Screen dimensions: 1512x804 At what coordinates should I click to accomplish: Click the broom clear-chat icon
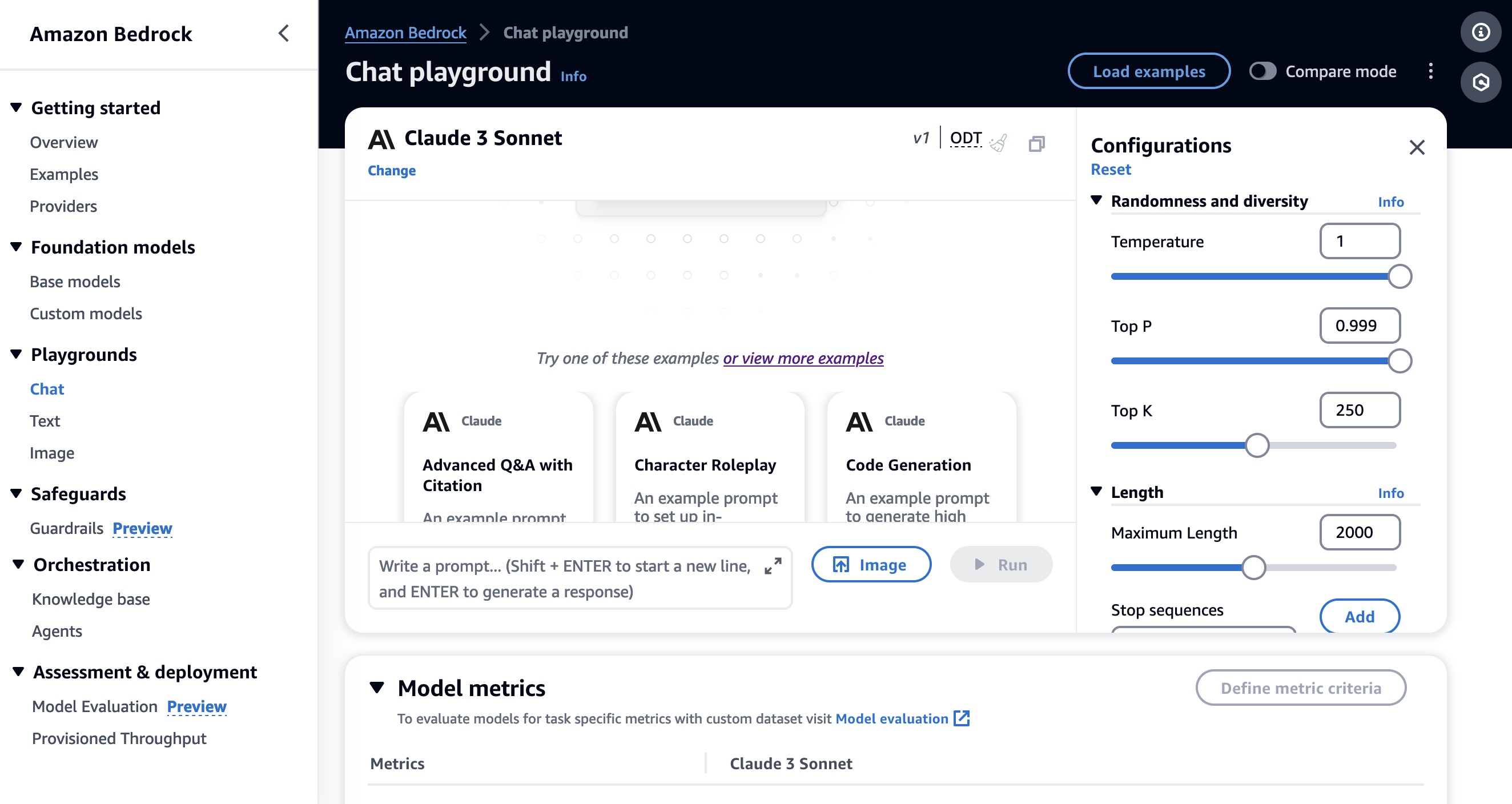[998, 143]
